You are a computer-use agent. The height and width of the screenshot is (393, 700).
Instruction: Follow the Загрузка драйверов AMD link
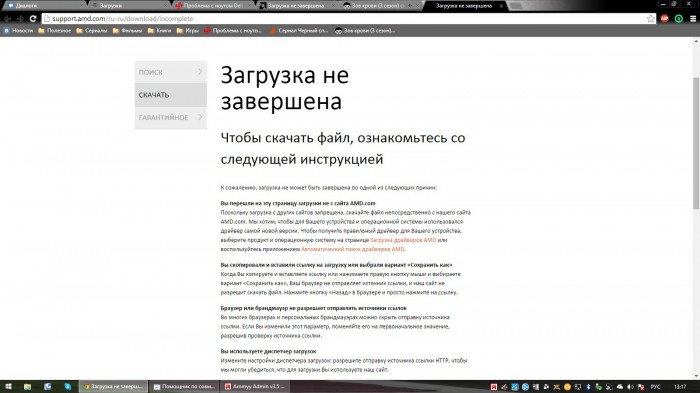pos(403,240)
